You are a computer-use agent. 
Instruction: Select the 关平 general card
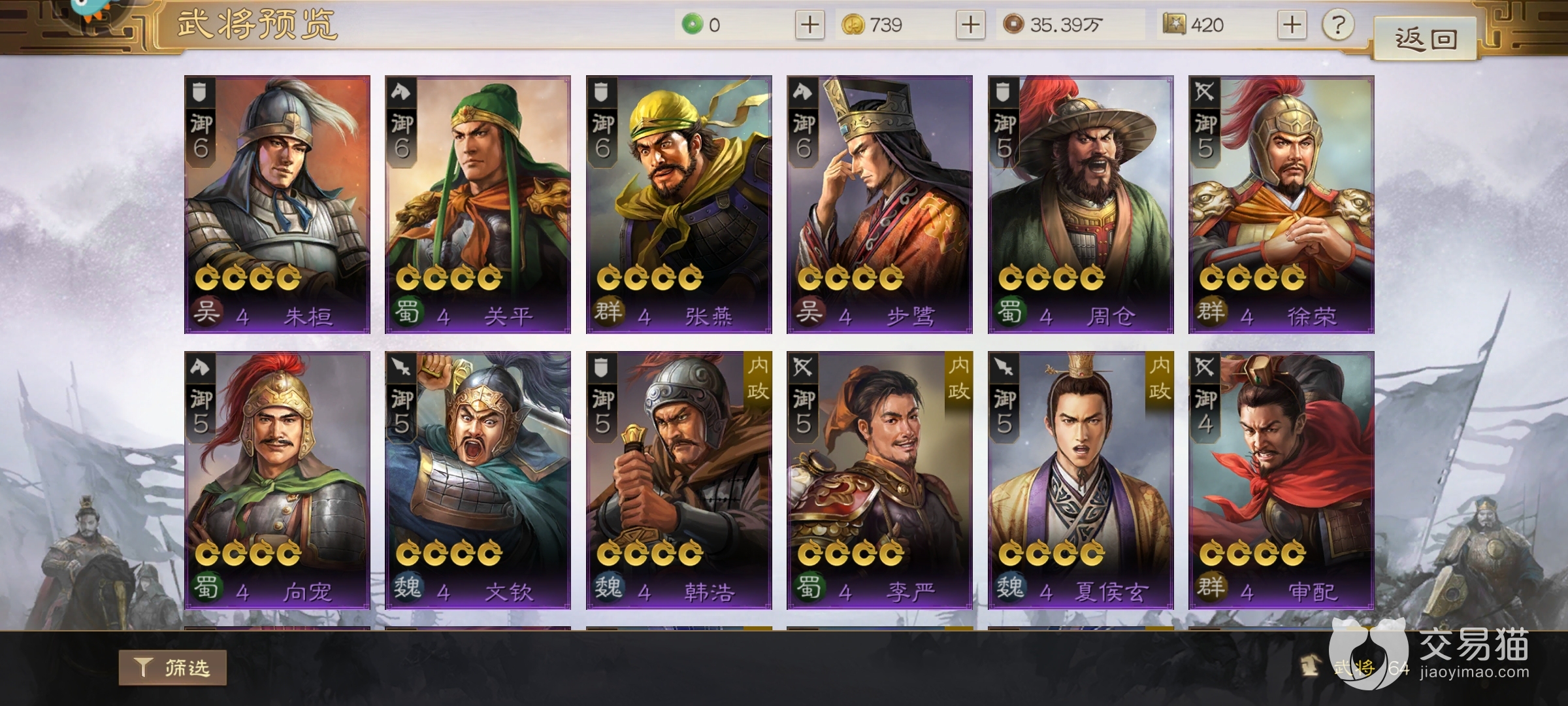click(x=478, y=205)
